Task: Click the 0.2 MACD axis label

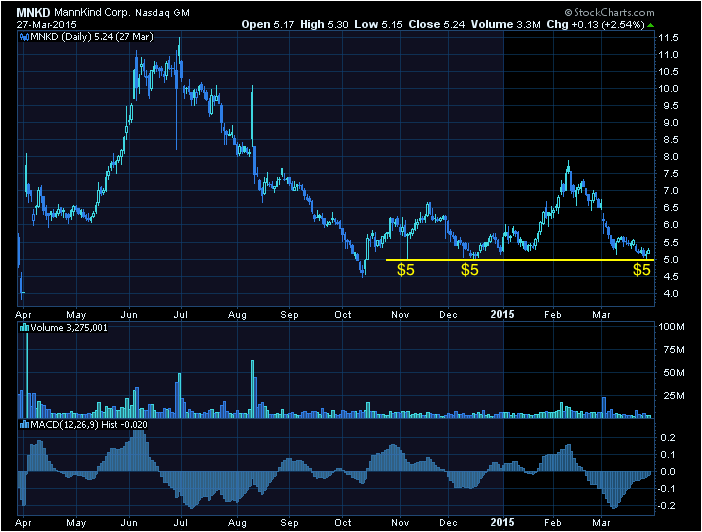Action: coord(668,438)
